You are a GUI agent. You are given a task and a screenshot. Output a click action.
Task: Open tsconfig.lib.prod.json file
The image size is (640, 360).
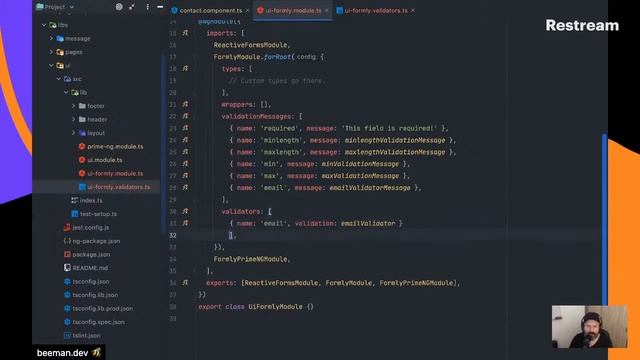click(102, 308)
